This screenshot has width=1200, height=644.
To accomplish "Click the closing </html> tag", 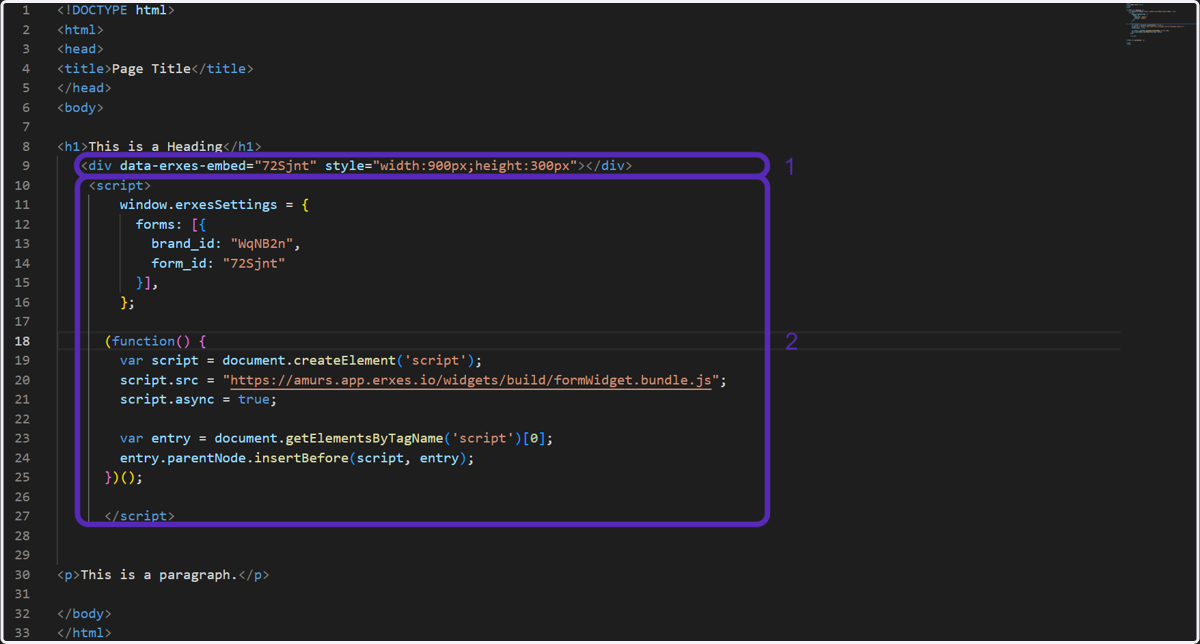I will (x=85, y=633).
